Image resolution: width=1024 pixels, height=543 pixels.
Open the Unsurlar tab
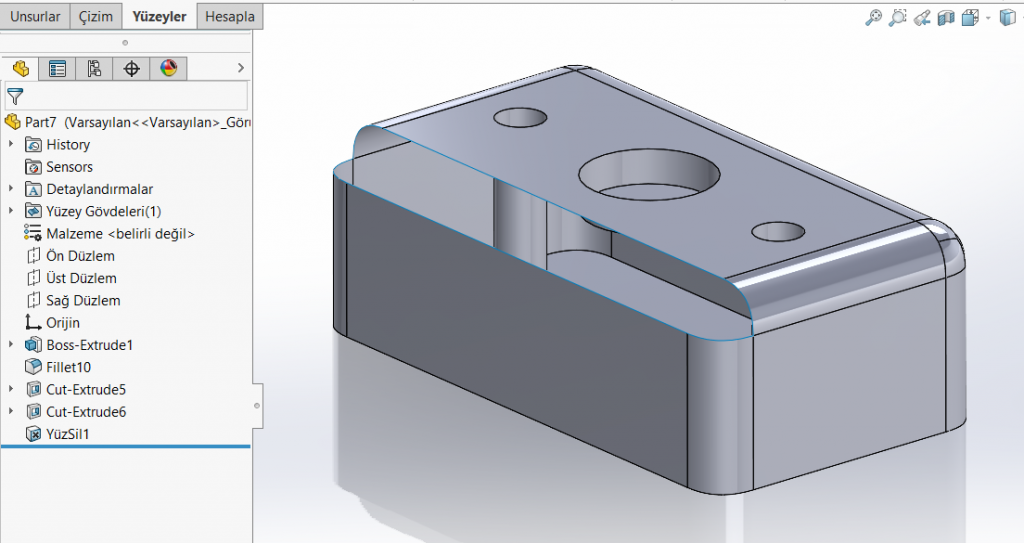tap(35, 17)
